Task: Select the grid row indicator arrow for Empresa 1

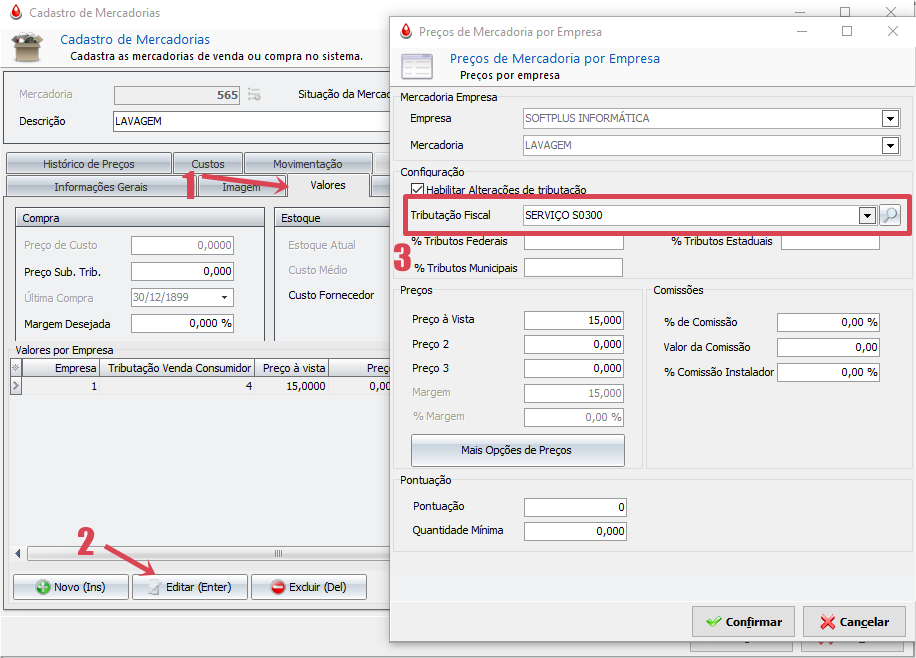Action: (16, 386)
